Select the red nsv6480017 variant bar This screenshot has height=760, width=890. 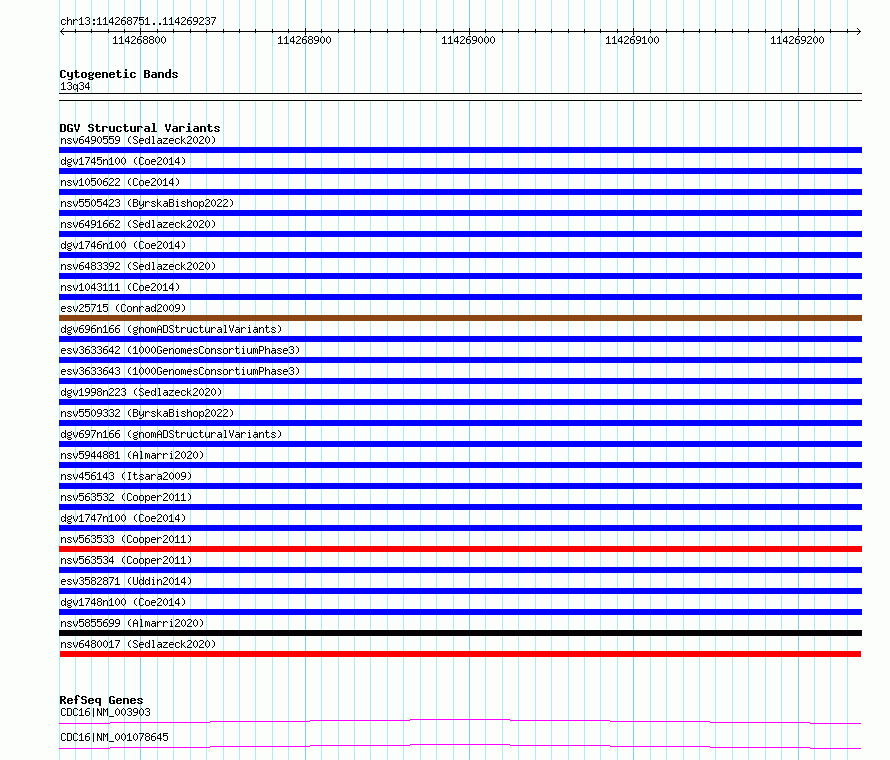point(460,654)
